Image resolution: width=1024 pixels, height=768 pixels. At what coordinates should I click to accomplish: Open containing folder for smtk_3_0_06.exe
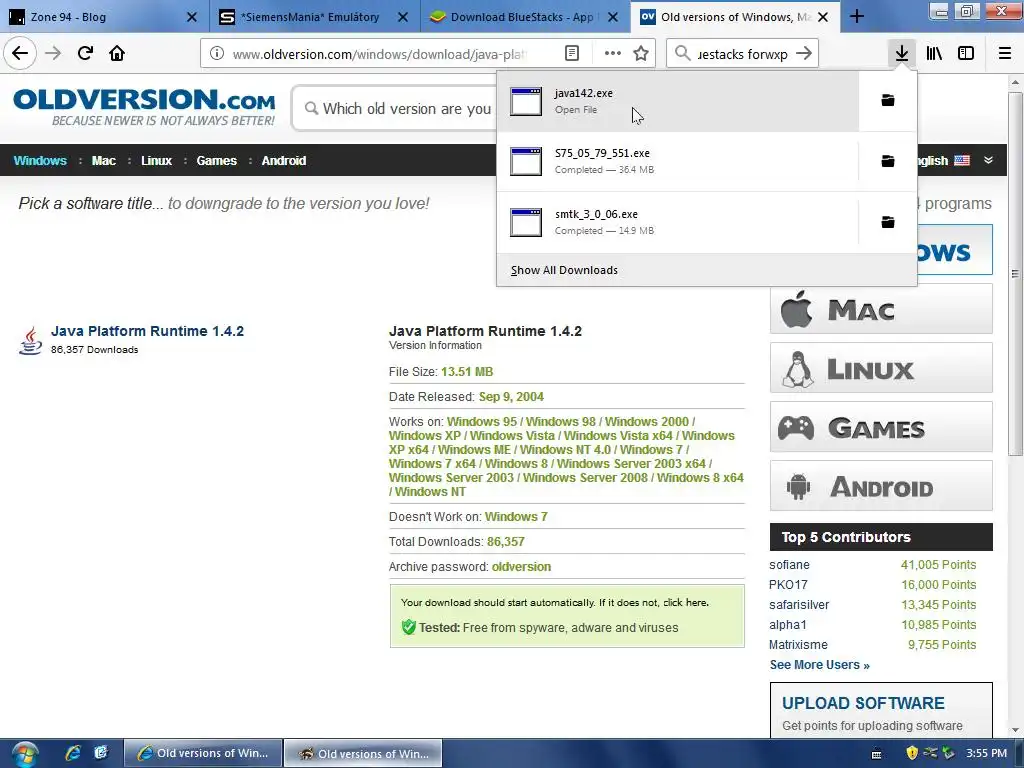coord(888,223)
